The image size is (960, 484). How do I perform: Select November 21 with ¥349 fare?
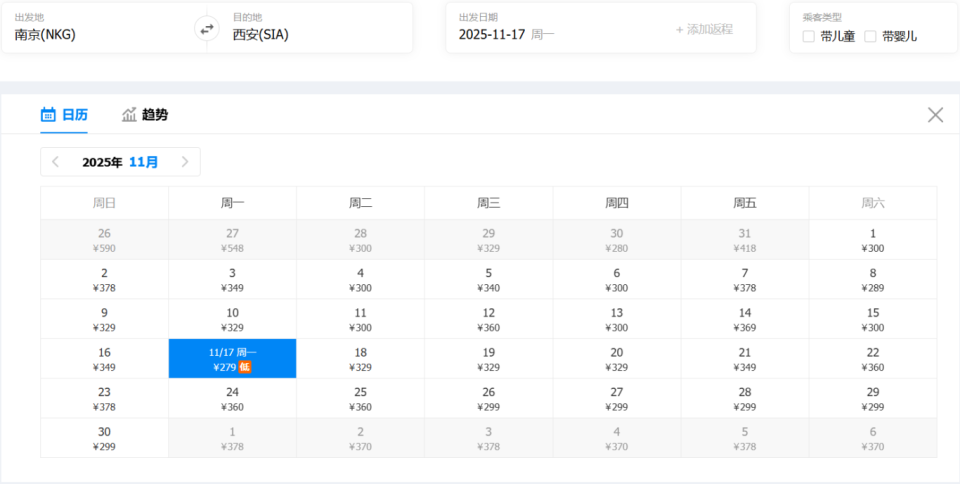(x=745, y=359)
